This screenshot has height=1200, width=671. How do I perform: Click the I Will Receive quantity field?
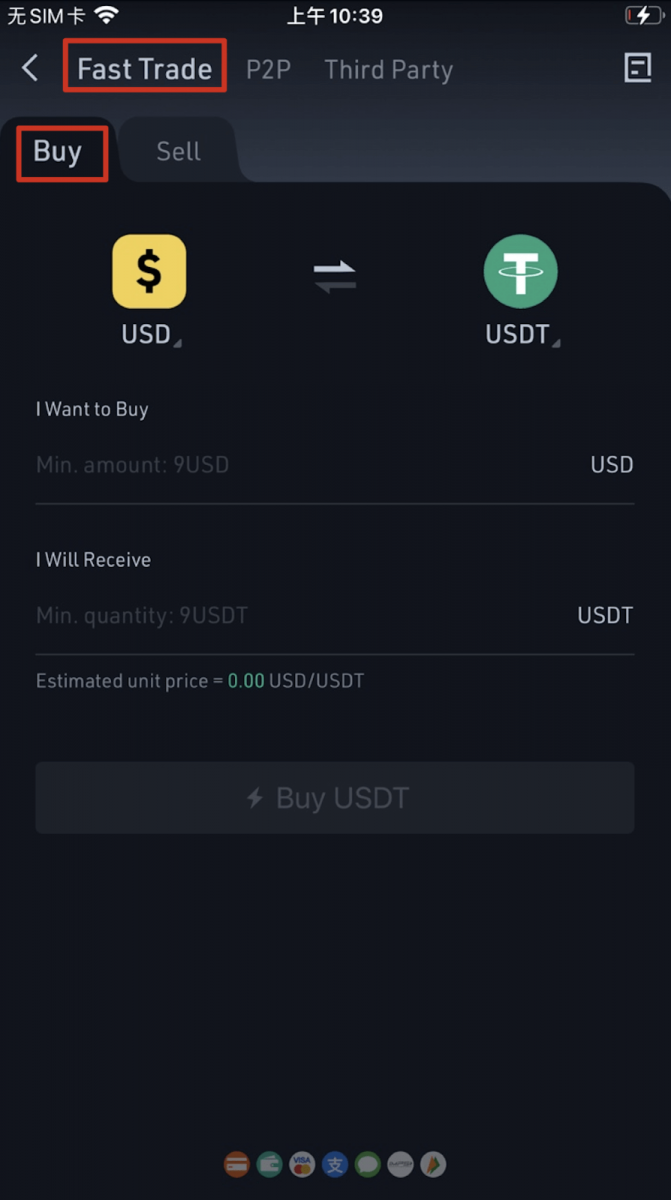point(300,615)
